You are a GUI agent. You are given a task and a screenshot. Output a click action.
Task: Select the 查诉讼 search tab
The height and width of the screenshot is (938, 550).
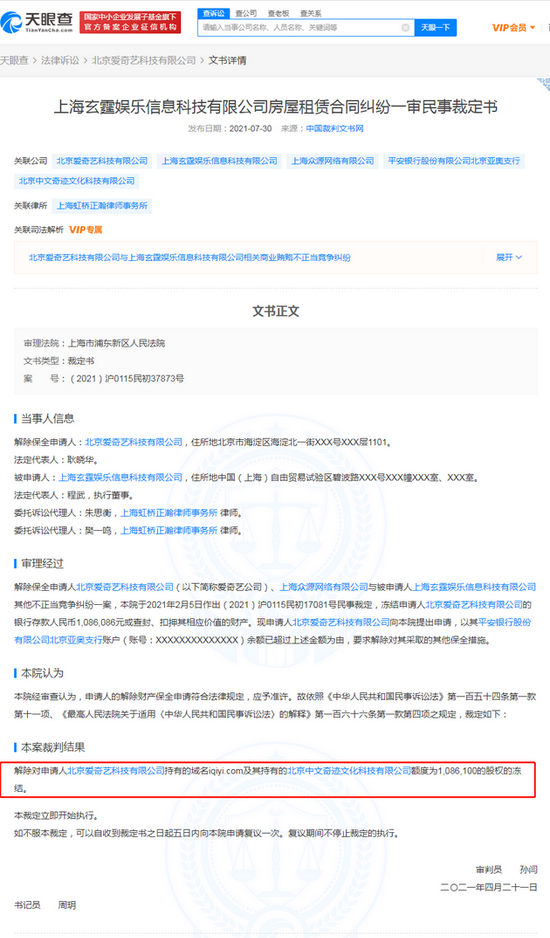(x=214, y=13)
